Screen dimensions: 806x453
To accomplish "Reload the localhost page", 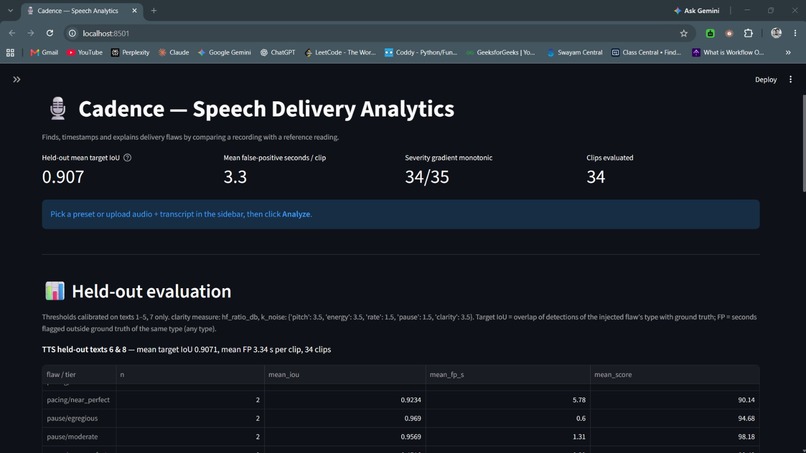I will (x=49, y=33).
